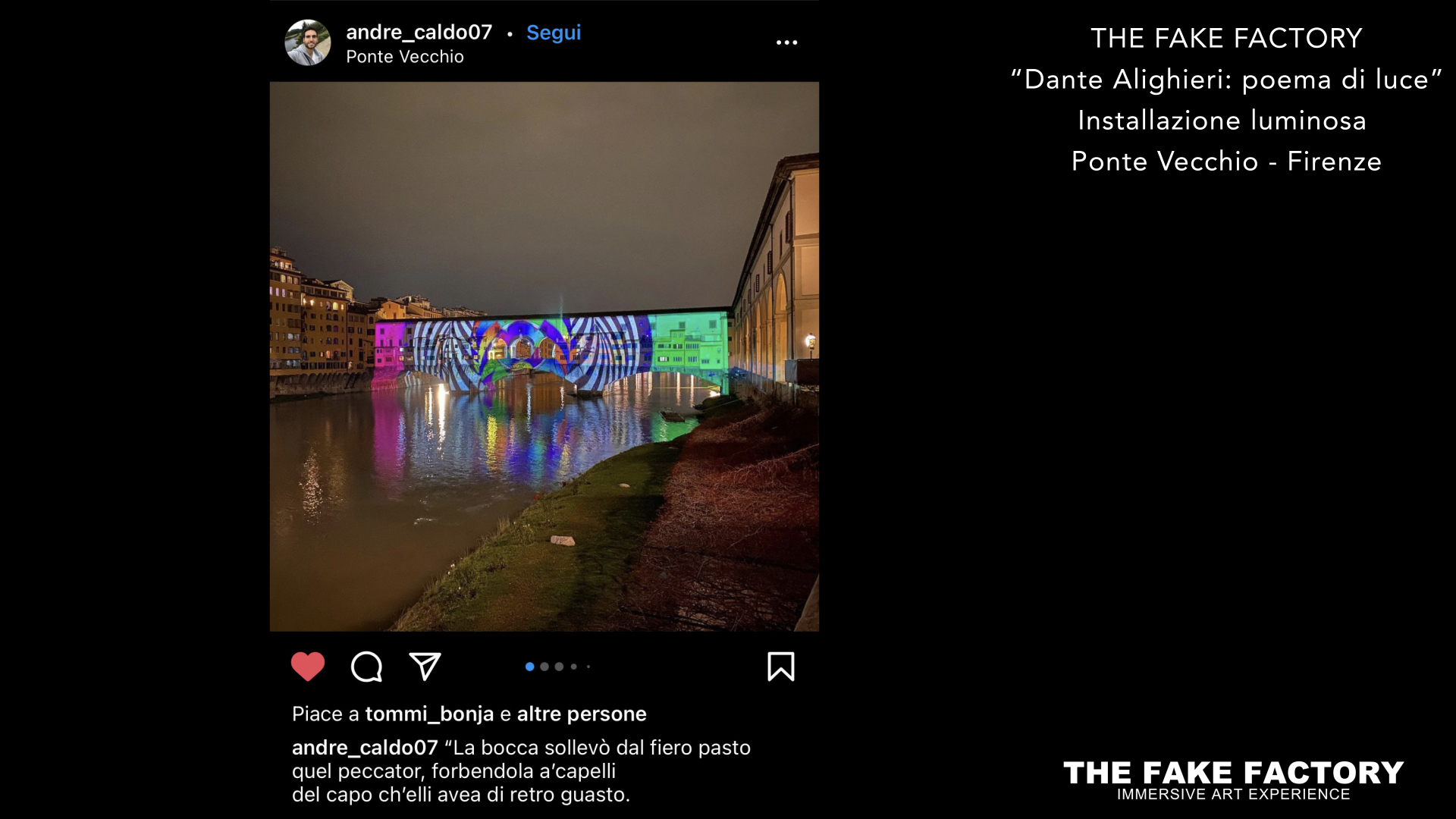Select the first blue carousel dot

pyautogui.click(x=529, y=667)
